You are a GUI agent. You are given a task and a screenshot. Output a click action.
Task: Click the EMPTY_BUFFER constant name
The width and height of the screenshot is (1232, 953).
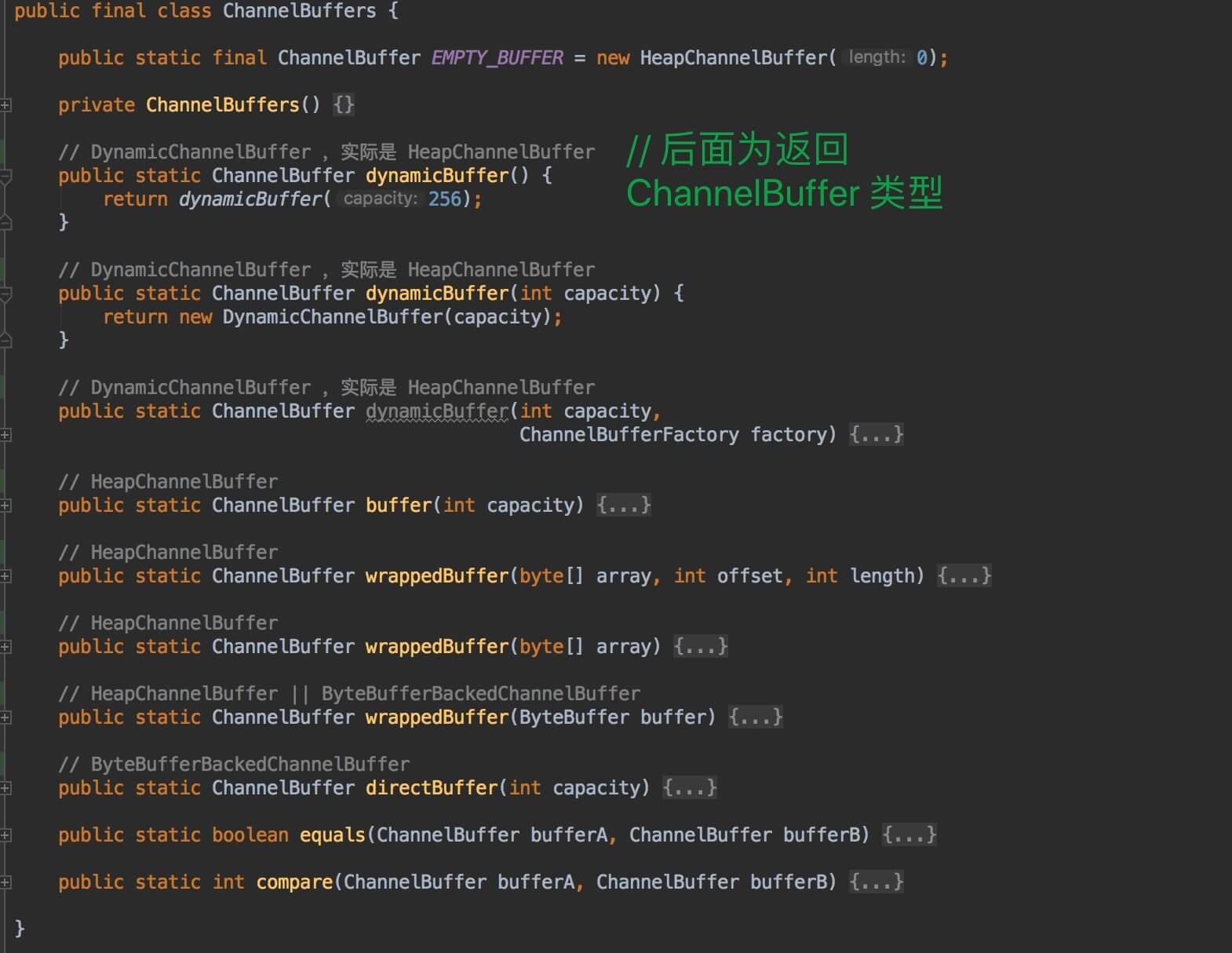pyautogui.click(x=497, y=58)
